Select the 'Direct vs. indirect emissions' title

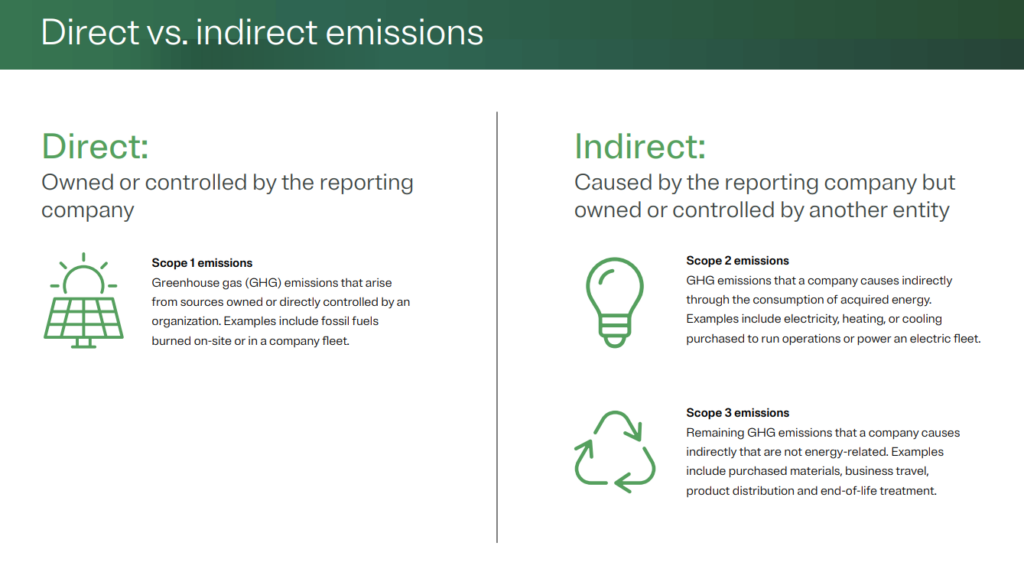262,33
